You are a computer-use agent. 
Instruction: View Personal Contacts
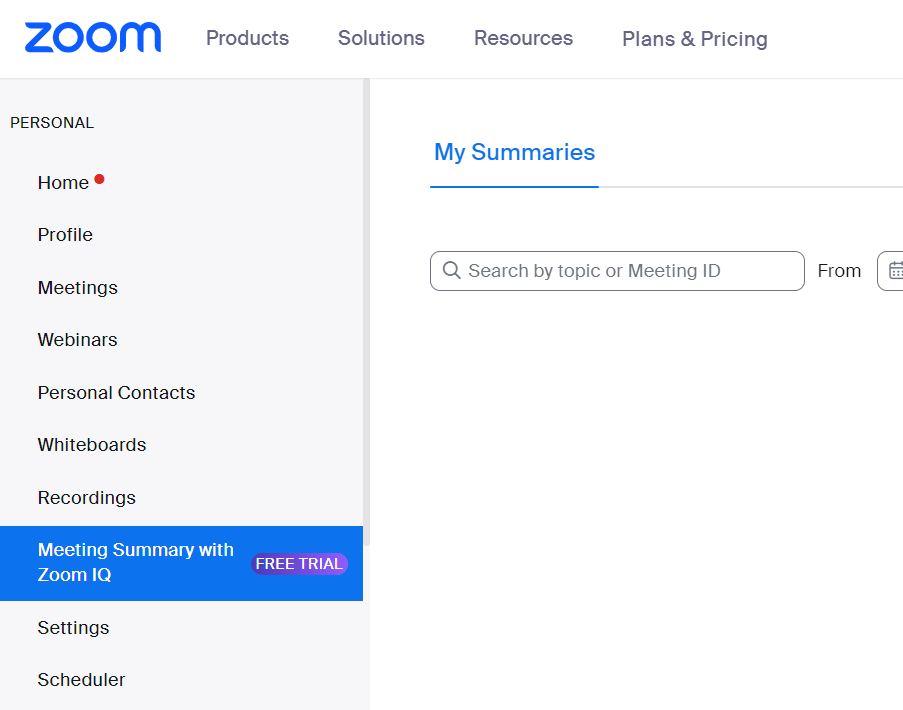(x=116, y=392)
